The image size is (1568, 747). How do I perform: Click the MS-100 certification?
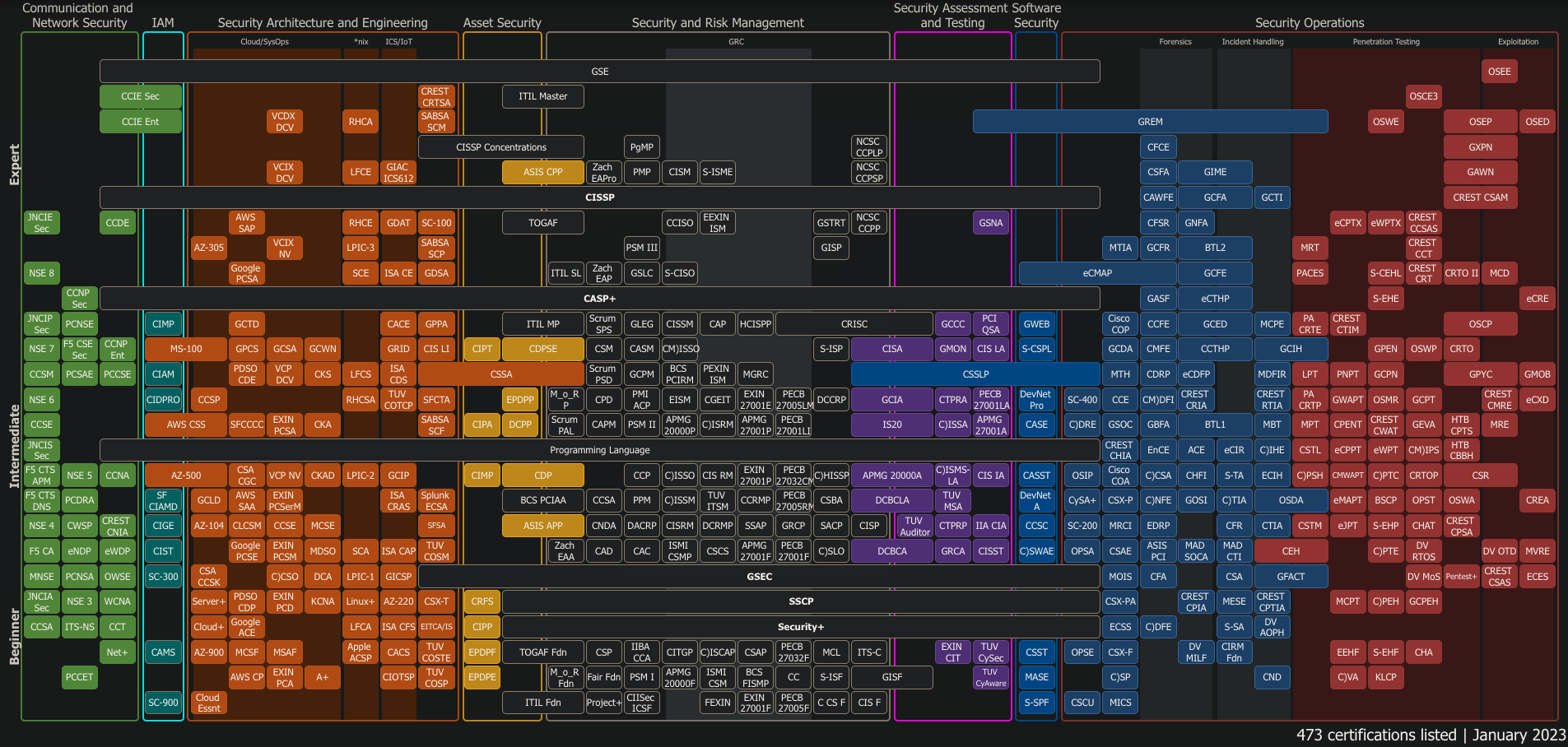coord(186,349)
